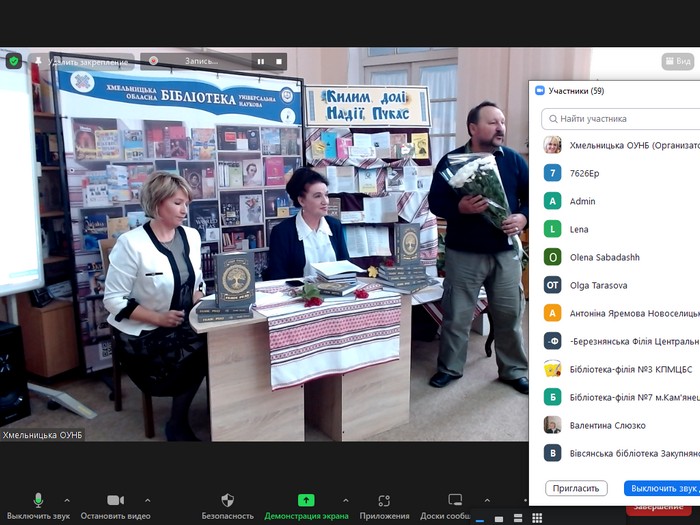Expand audio options arrow beside microphone
Image resolution: width=700 pixels, height=525 pixels.
67,500
